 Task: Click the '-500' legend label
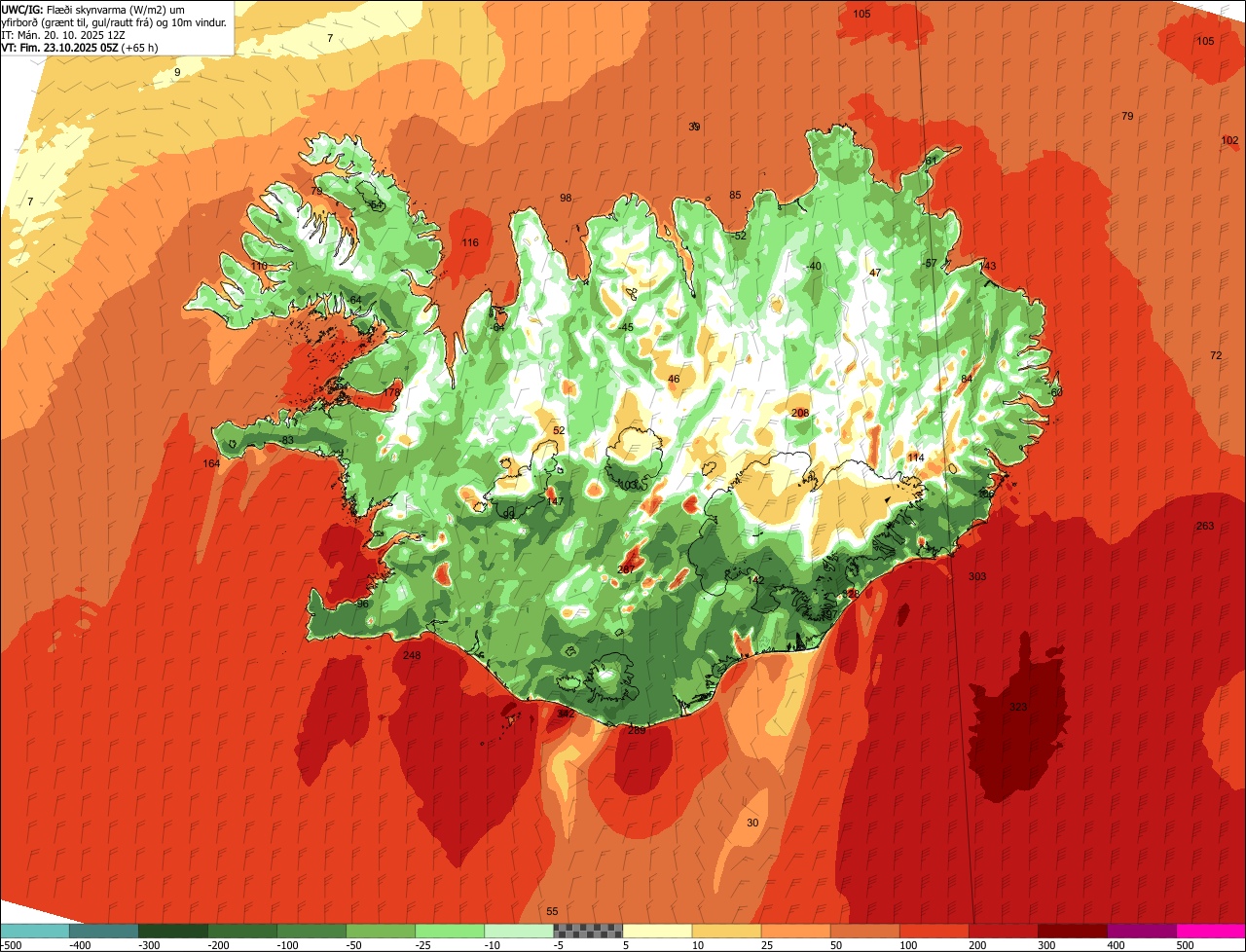click(x=11, y=945)
